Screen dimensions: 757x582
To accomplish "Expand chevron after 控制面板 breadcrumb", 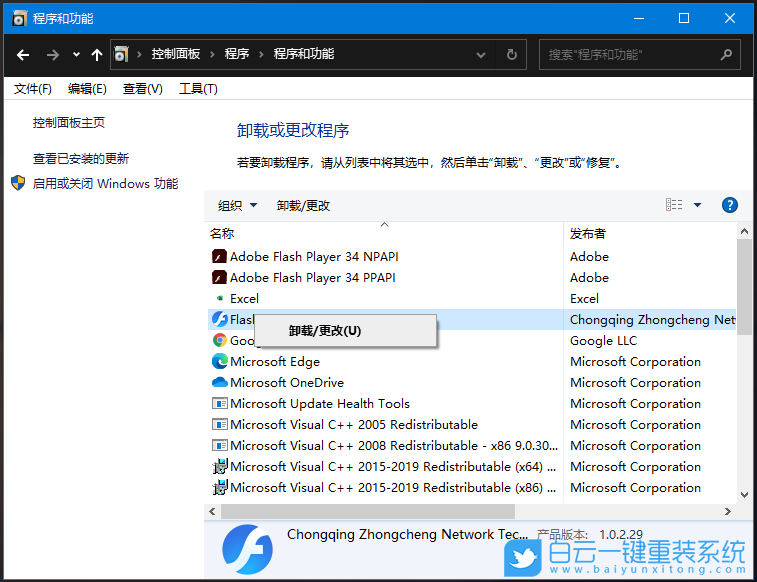I will 212,54.
